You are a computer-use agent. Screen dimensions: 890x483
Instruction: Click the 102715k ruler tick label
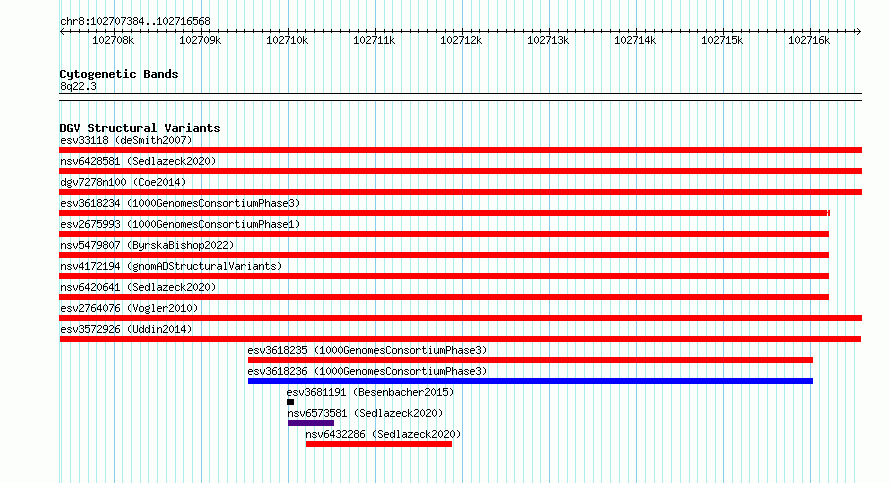point(721,40)
